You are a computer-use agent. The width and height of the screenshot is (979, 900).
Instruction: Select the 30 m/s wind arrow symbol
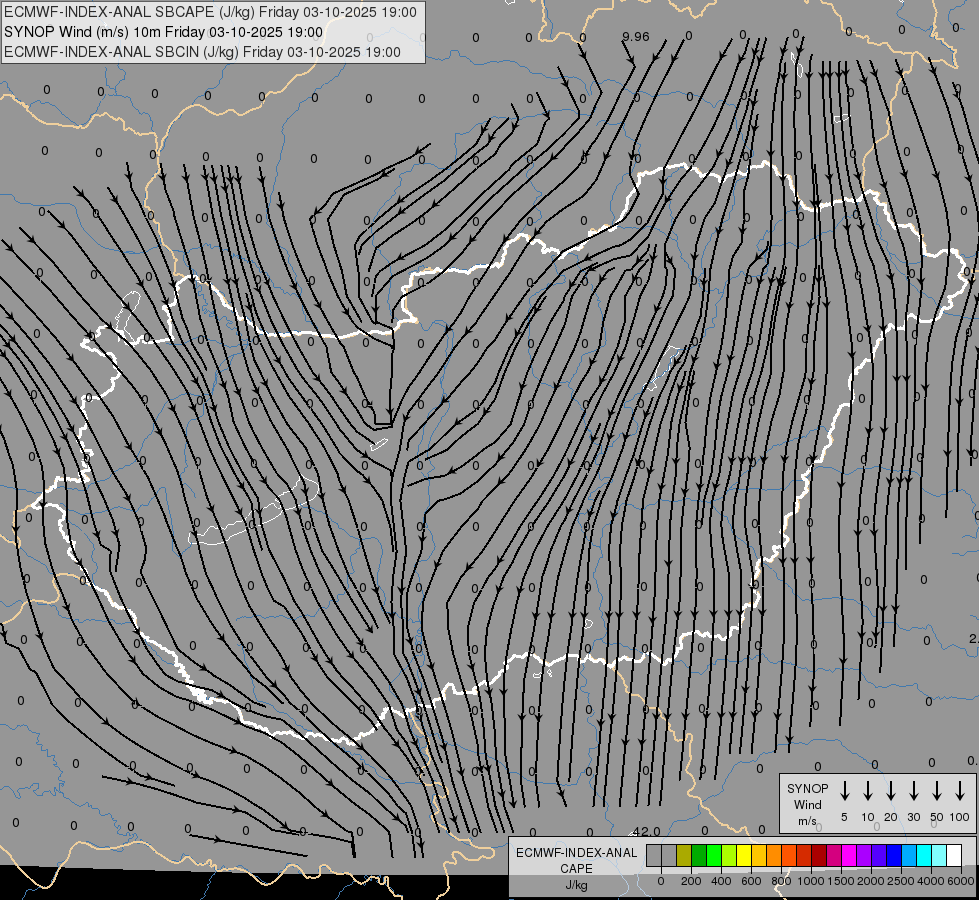click(x=914, y=791)
